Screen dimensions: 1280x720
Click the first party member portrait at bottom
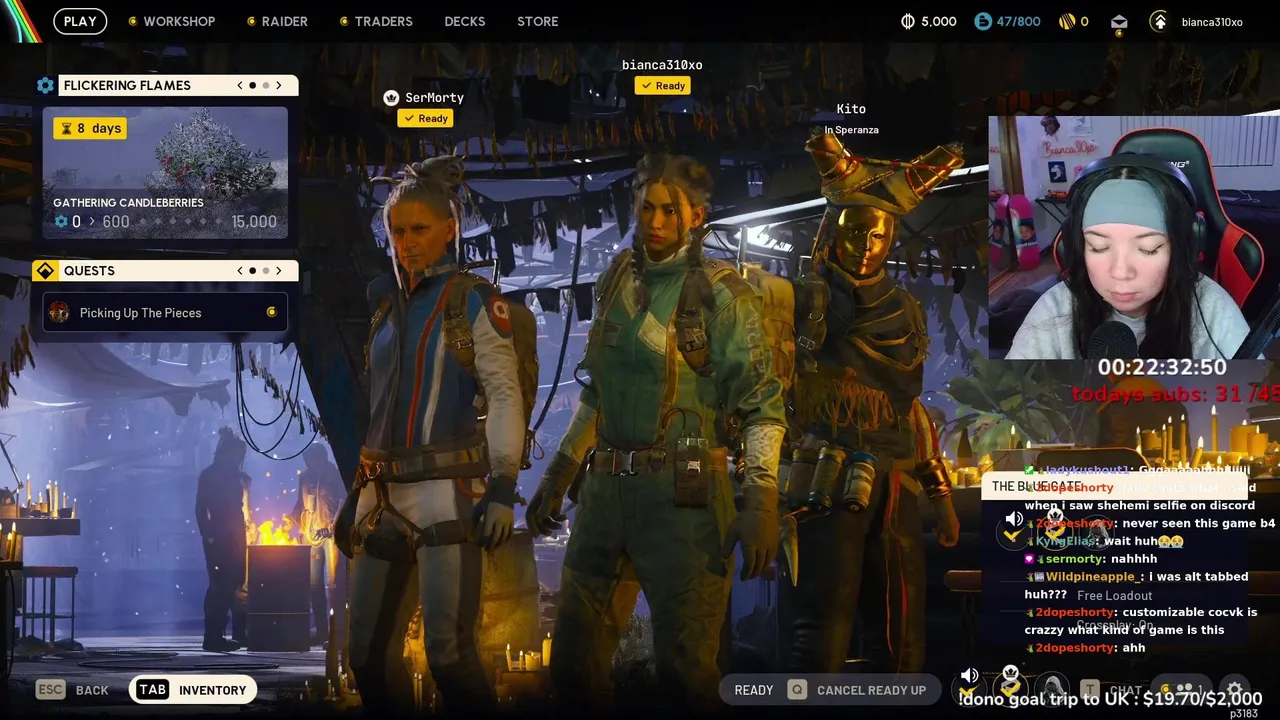tap(968, 690)
